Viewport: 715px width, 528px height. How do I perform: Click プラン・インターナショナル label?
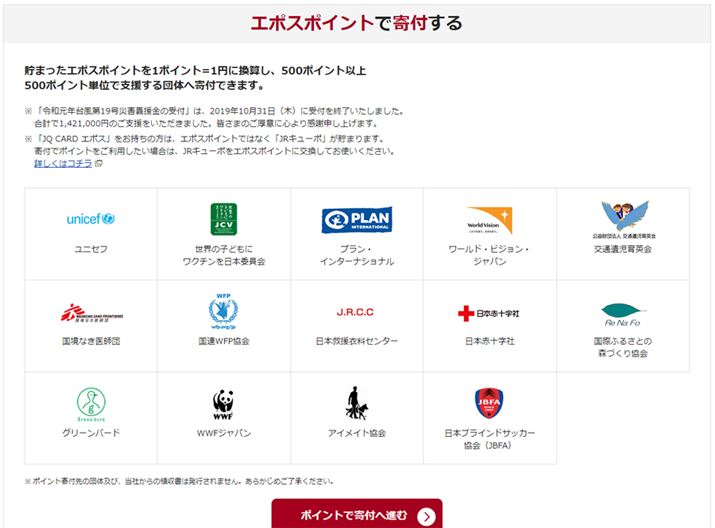click(x=357, y=255)
